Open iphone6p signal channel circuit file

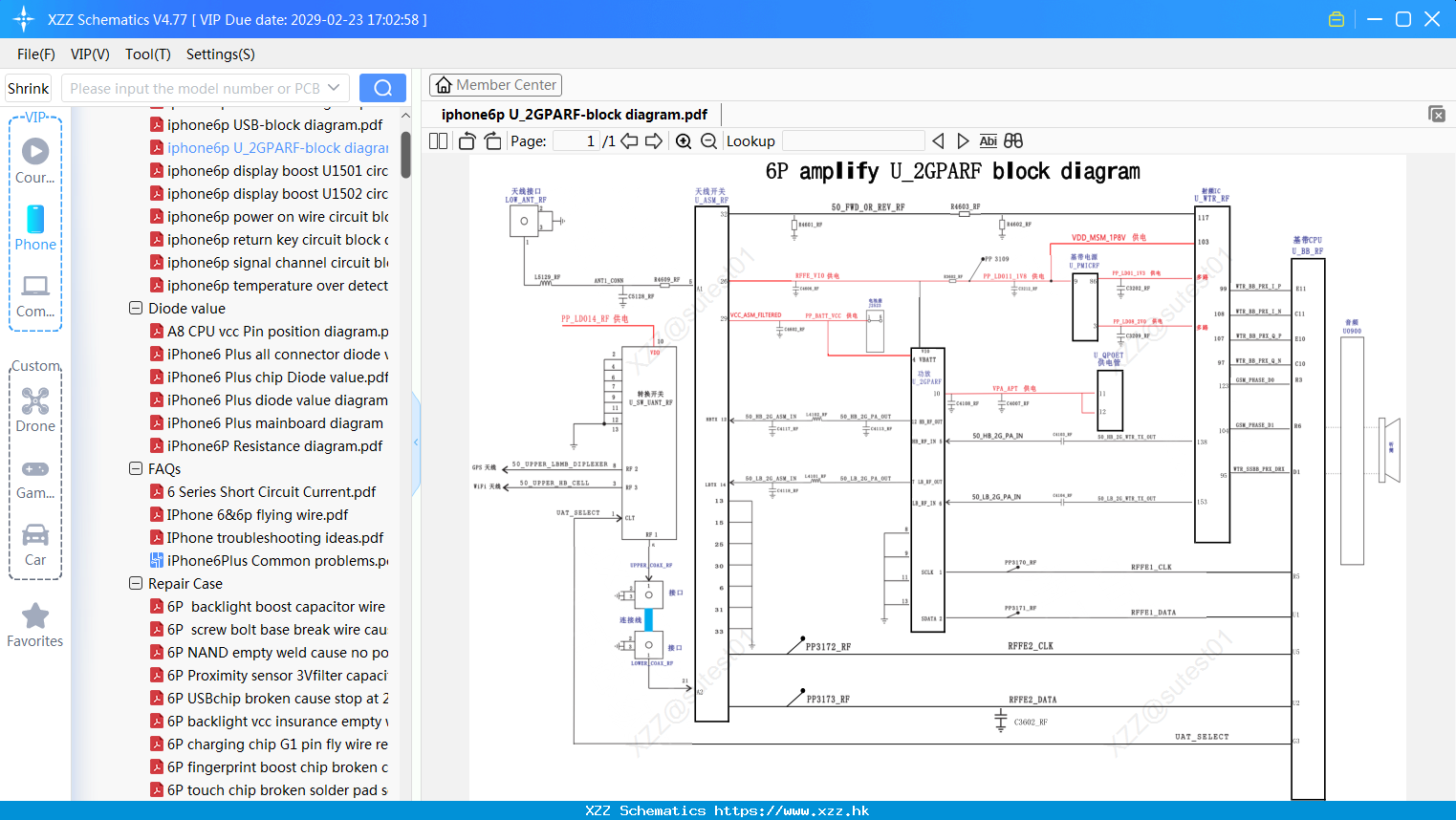coord(277,262)
